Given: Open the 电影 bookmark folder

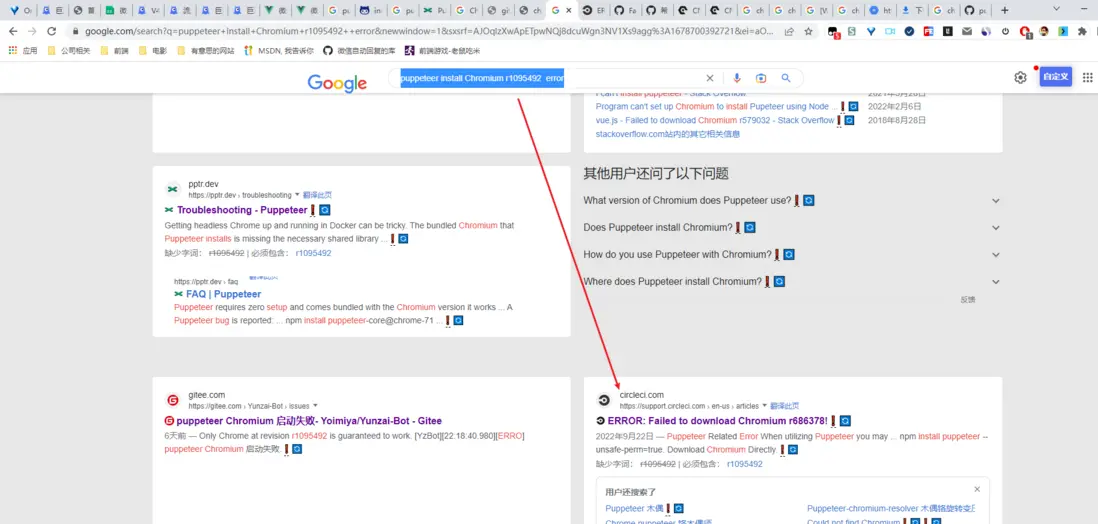Looking at the screenshot, I should tap(153, 50).
